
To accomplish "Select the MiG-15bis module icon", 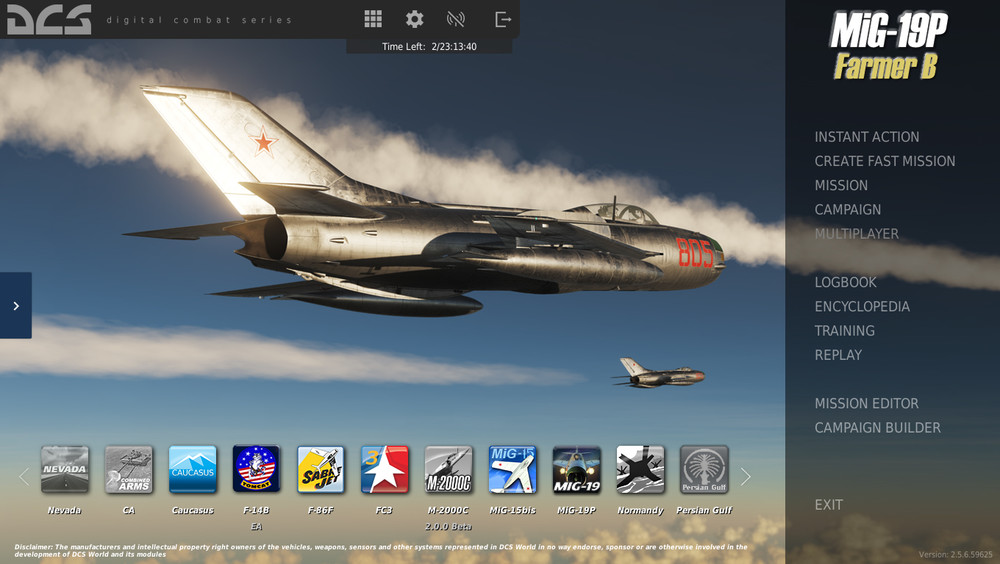I will point(513,470).
